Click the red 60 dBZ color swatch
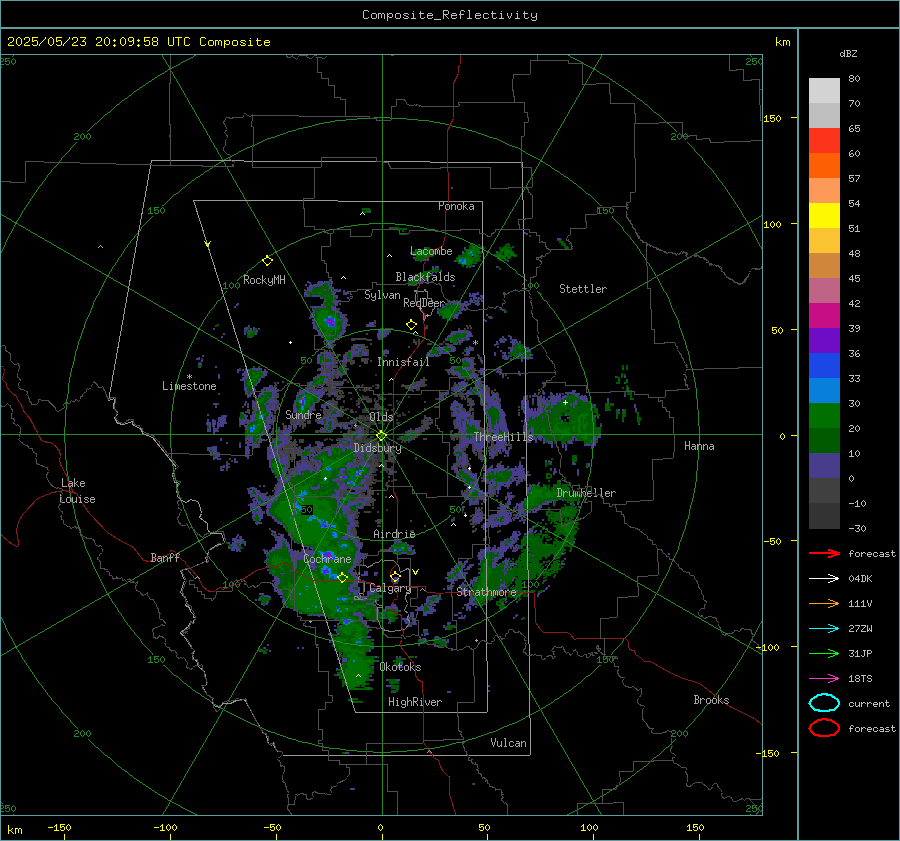 click(x=824, y=141)
